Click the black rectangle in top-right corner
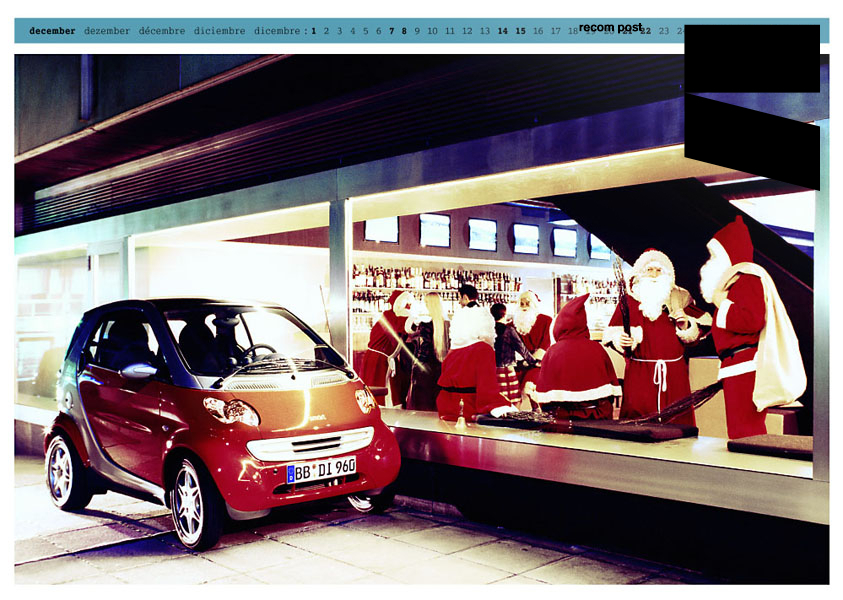 tap(752, 58)
